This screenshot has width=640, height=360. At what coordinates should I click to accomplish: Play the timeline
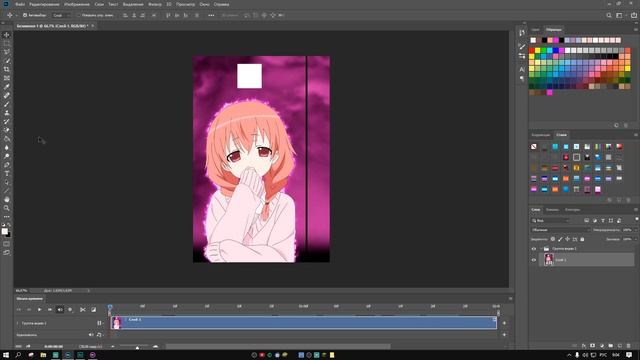(x=40, y=310)
